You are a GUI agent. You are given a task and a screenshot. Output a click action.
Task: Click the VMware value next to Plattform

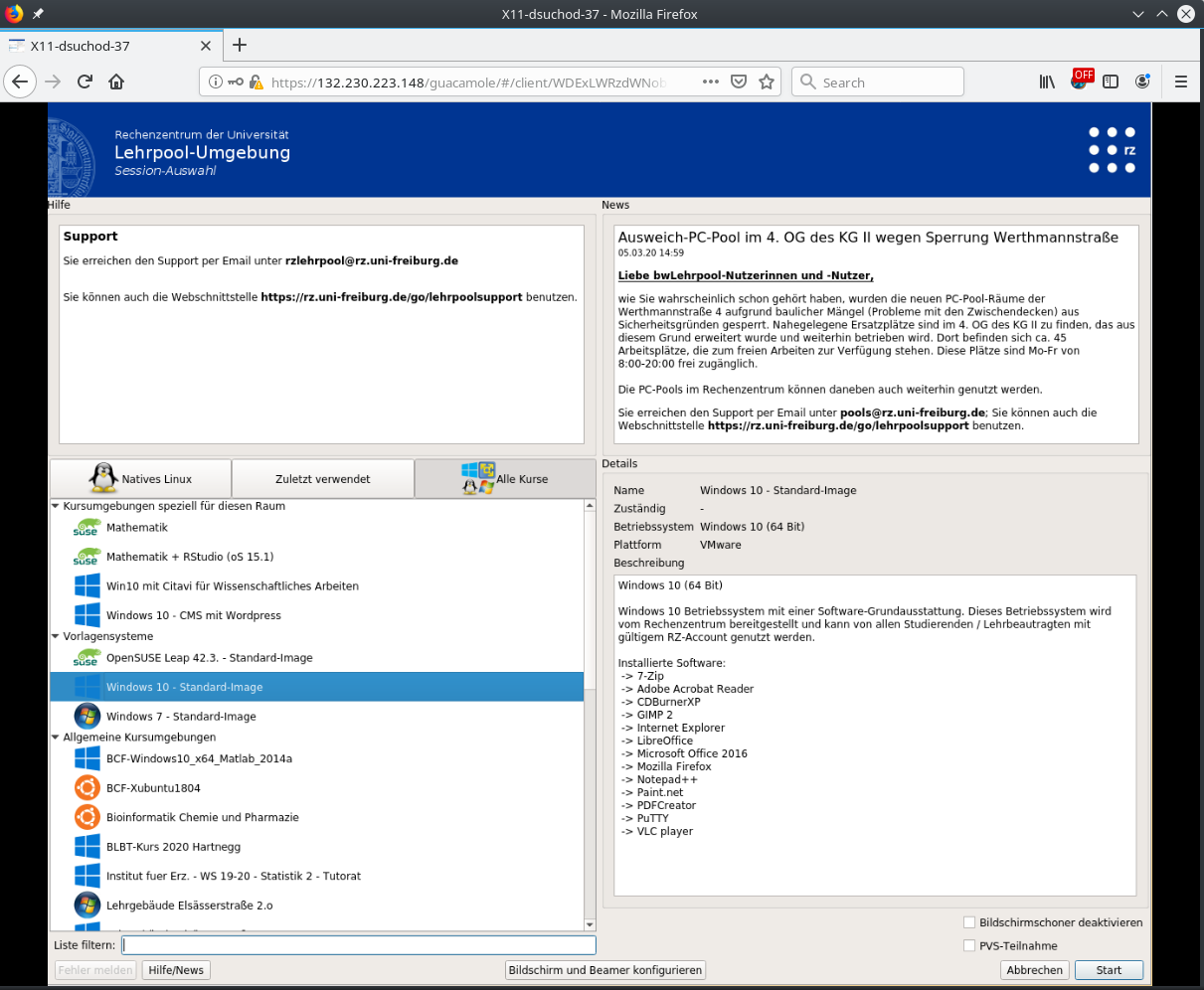click(721, 545)
